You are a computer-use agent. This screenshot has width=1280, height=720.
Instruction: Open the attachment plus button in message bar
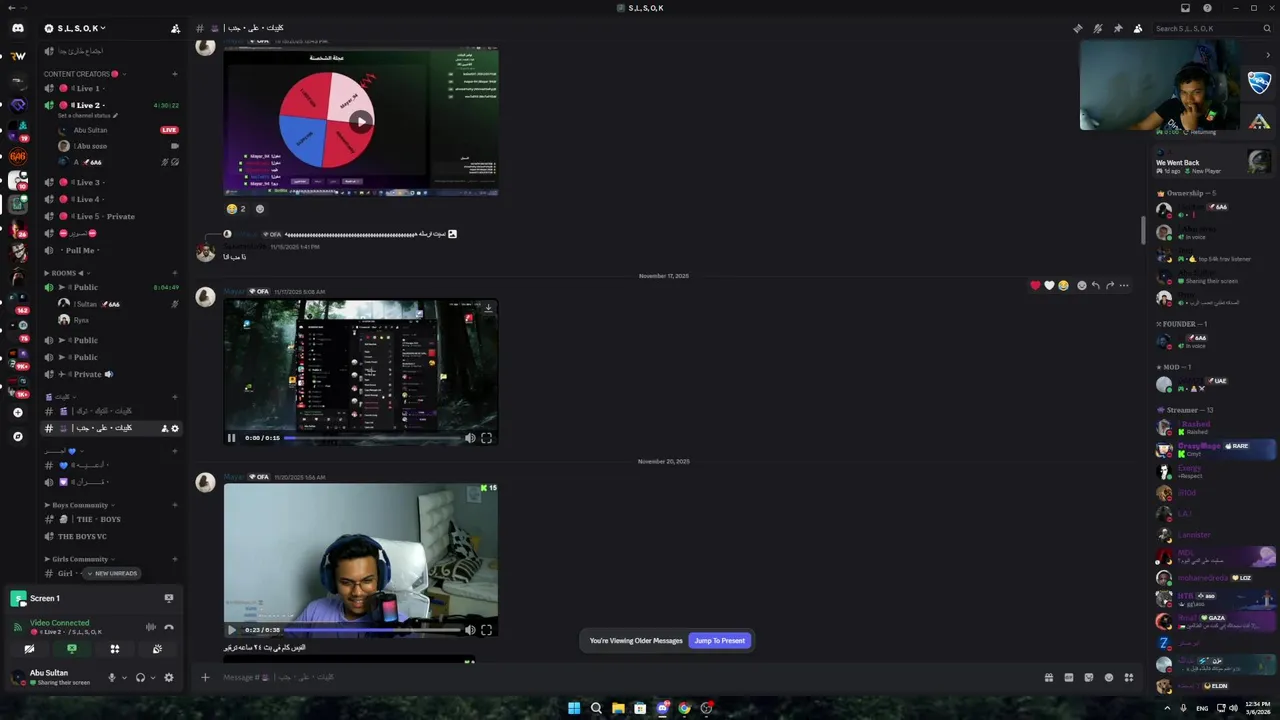205,677
